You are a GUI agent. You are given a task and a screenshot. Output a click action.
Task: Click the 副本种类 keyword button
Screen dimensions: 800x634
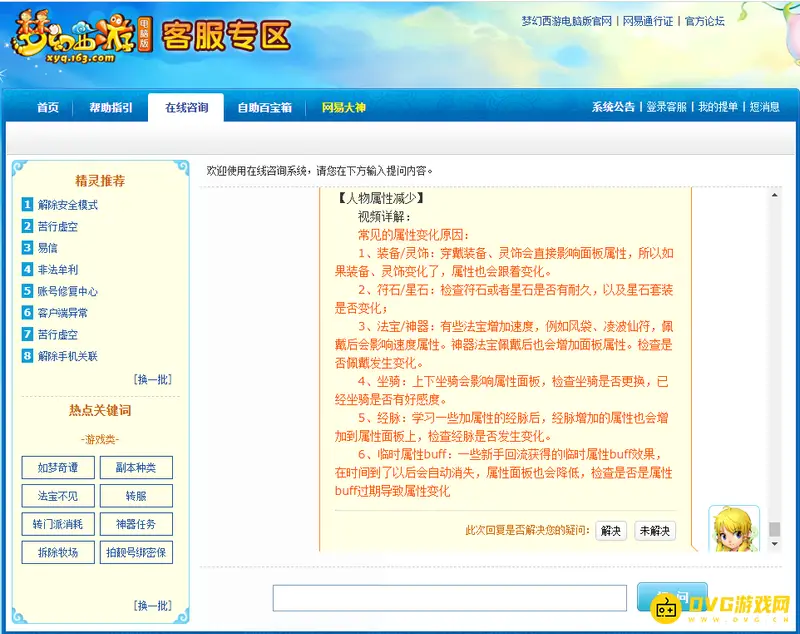tap(136, 467)
